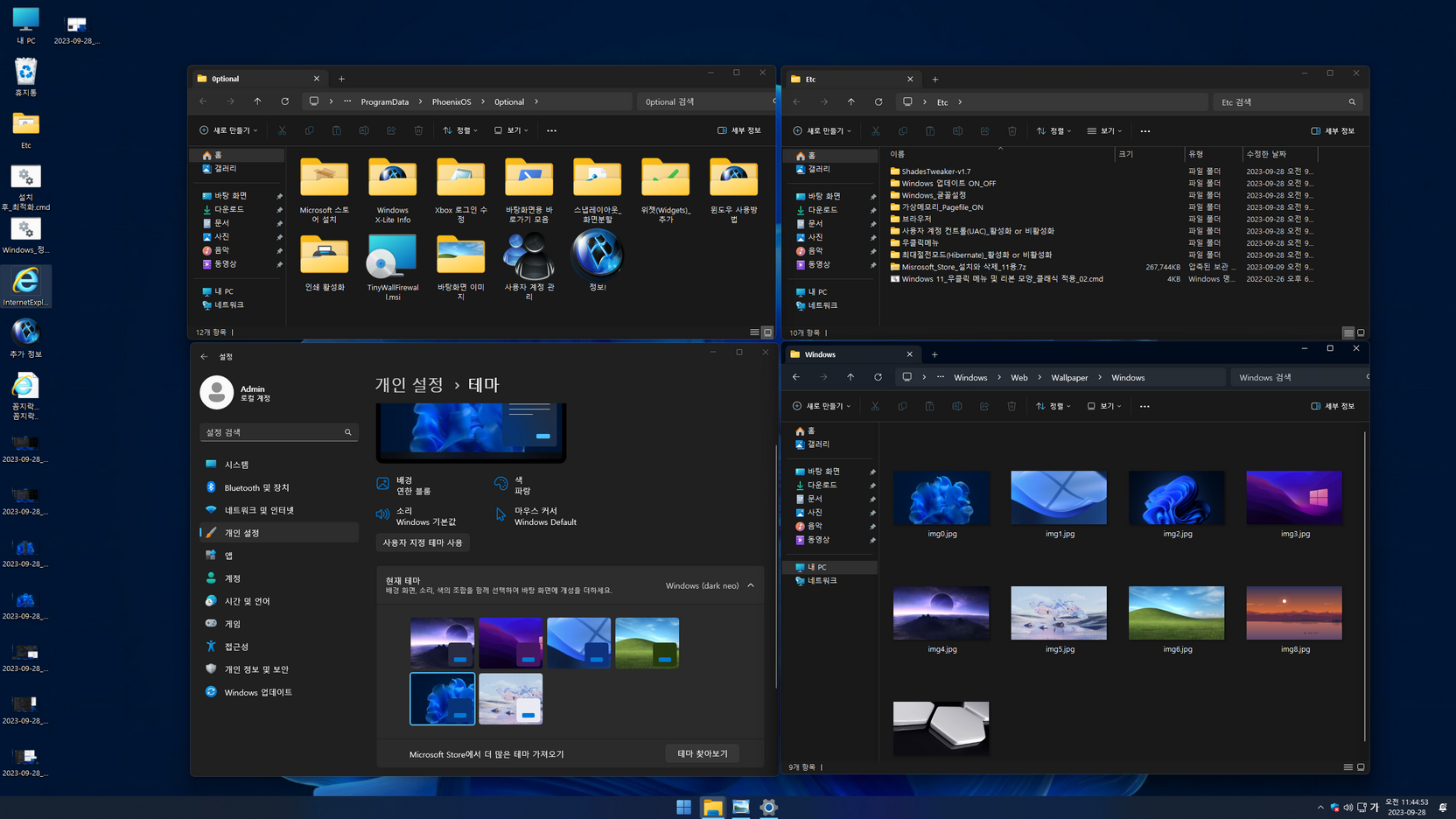This screenshot has width=1456, height=819.
Task: Select 접근성 in Settings sidebar
Action: (279, 647)
